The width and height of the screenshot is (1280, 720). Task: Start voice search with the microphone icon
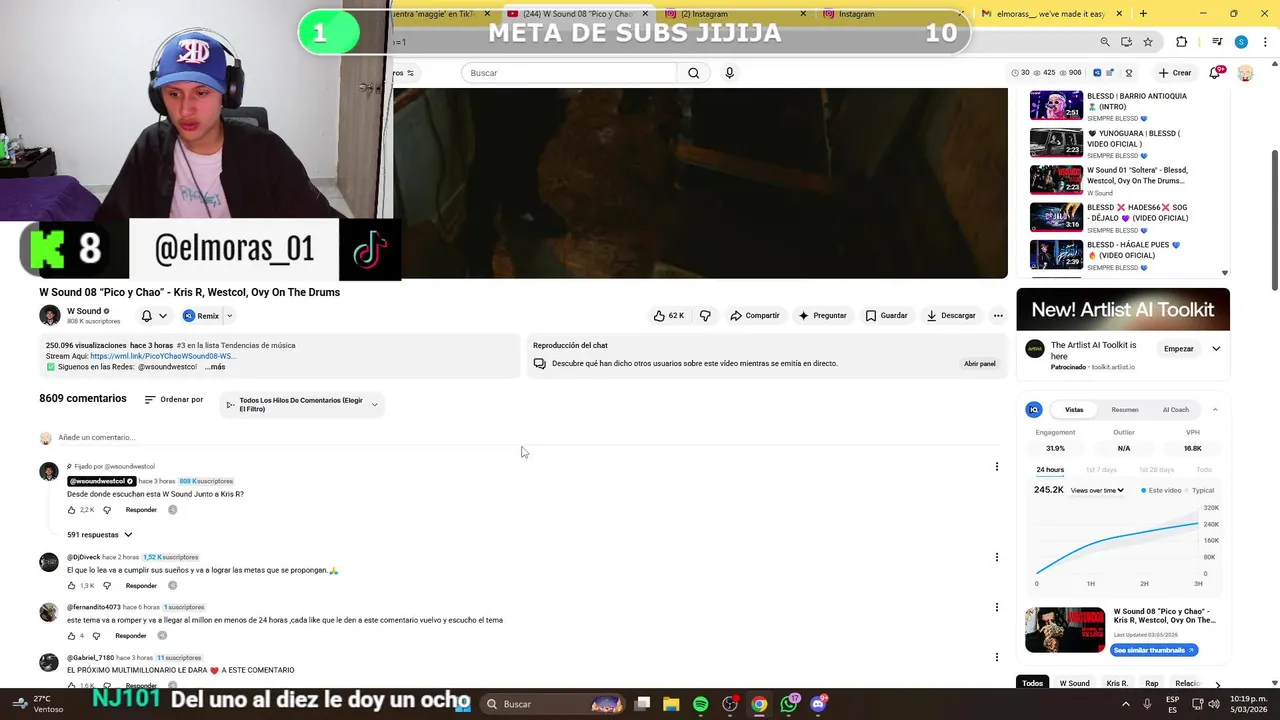pos(729,73)
